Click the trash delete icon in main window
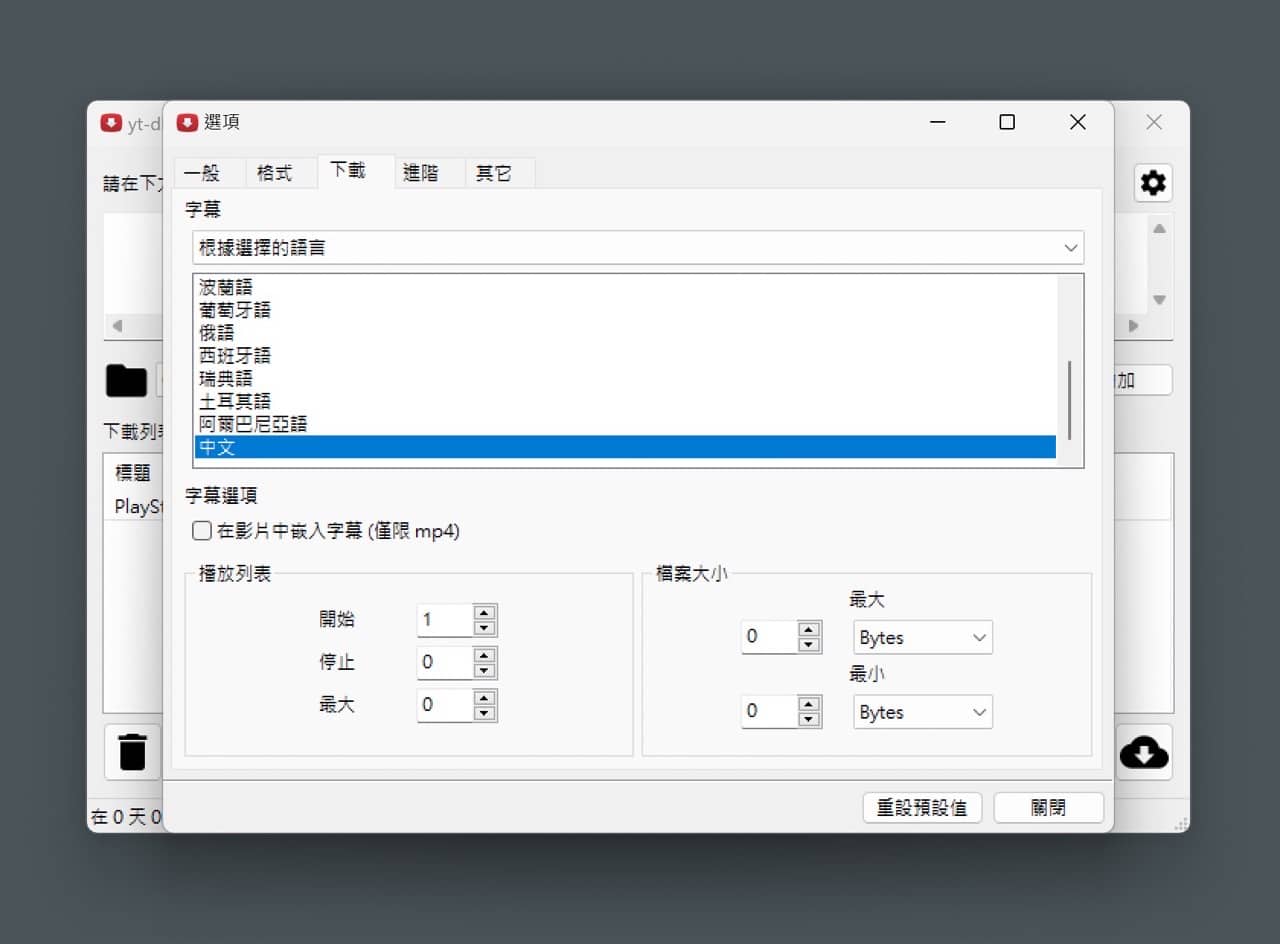Viewport: 1280px width, 944px height. click(x=132, y=752)
